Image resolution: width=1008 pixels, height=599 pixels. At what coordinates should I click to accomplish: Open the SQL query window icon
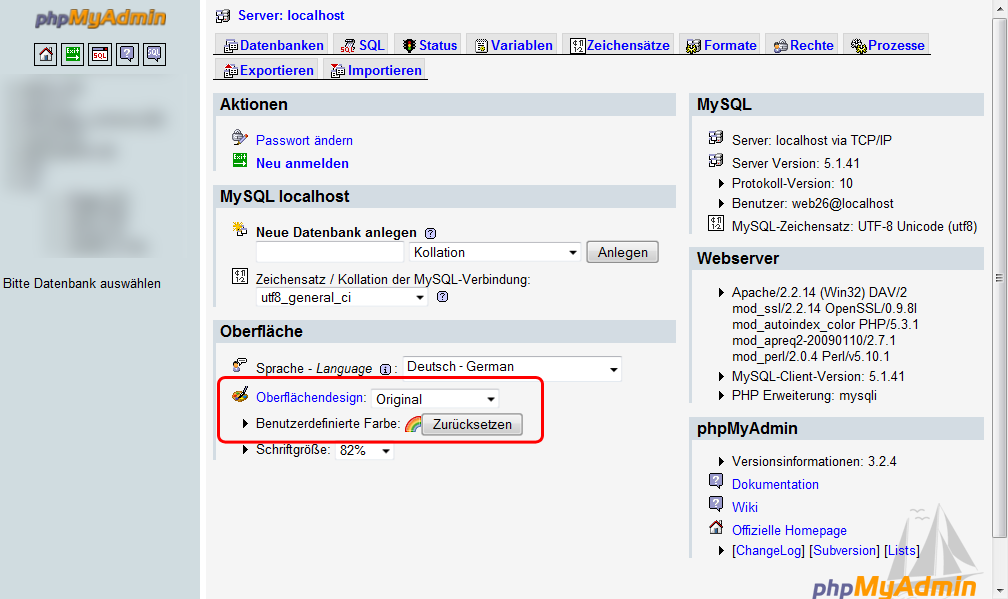100,55
